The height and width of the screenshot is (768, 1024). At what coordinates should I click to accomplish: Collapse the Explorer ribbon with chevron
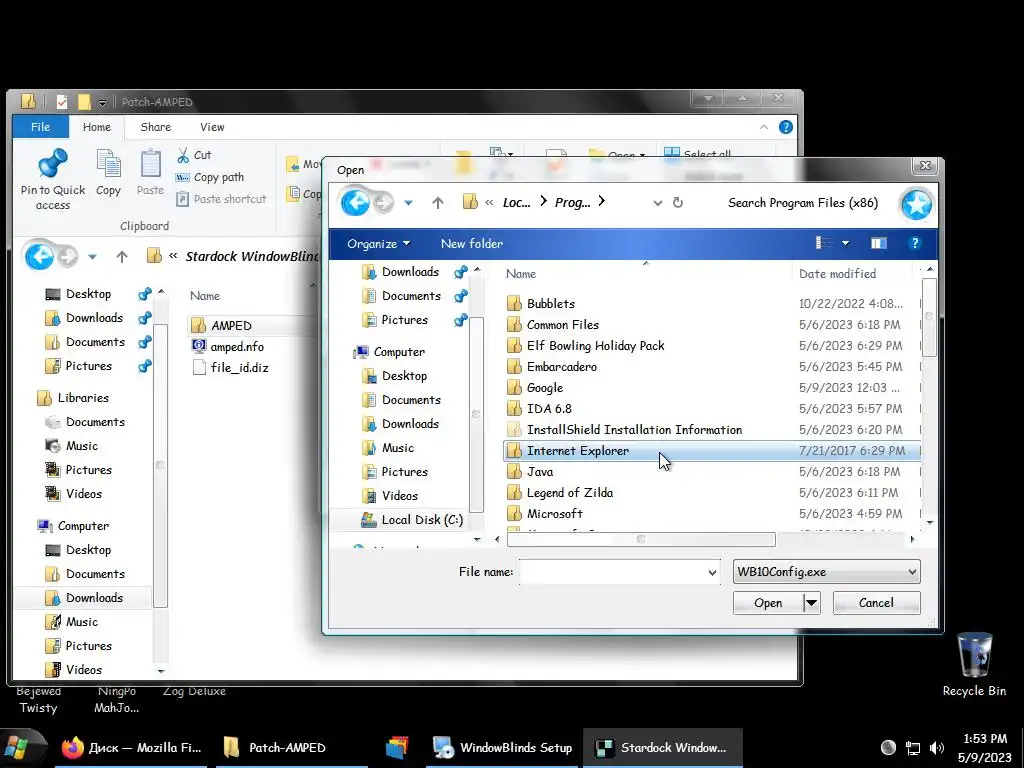coord(763,127)
